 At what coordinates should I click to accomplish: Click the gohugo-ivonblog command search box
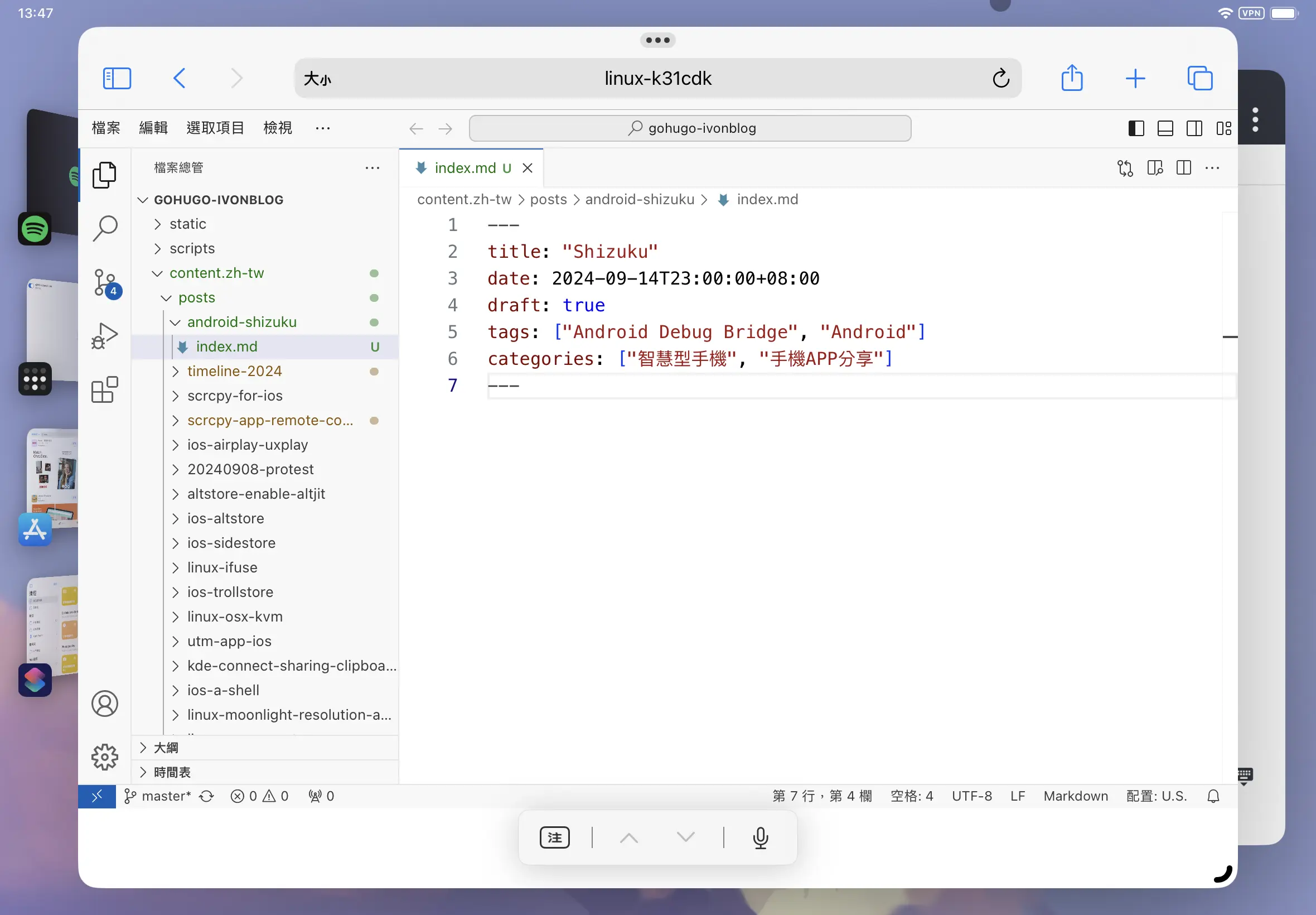tap(690, 128)
